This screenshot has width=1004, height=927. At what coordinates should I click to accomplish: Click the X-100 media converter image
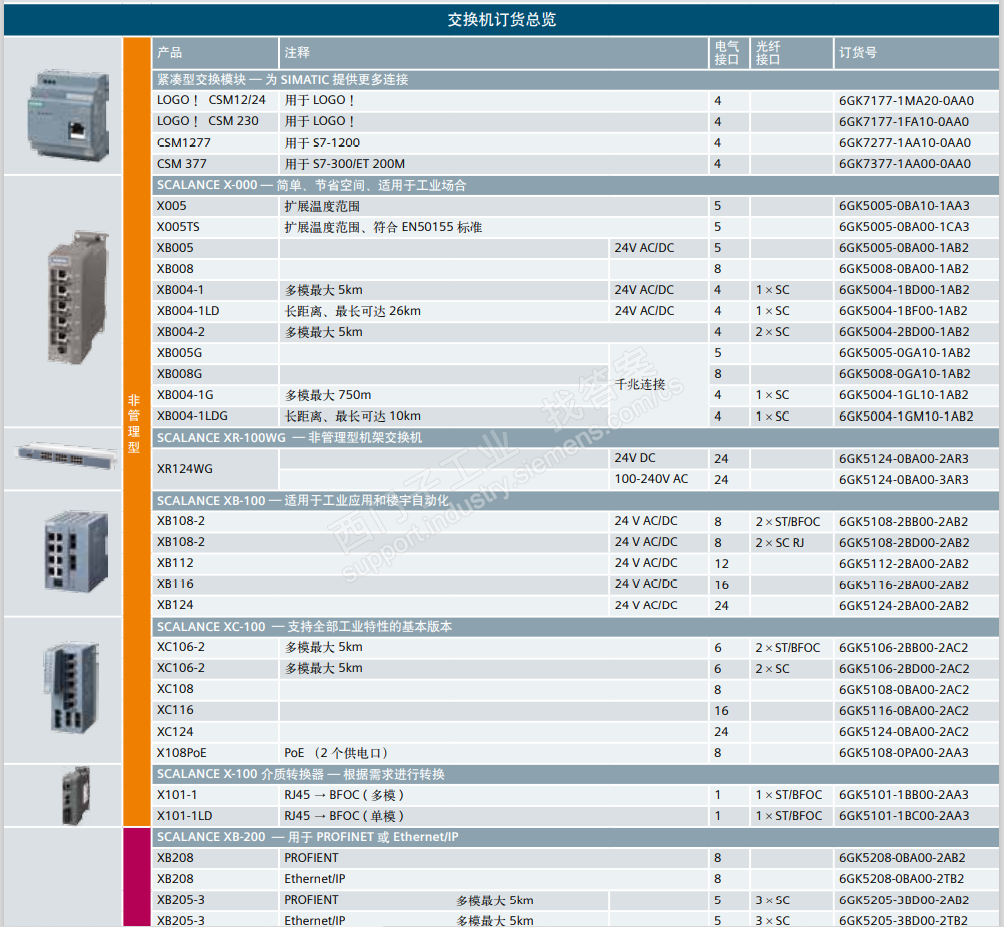click(x=76, y=795)
